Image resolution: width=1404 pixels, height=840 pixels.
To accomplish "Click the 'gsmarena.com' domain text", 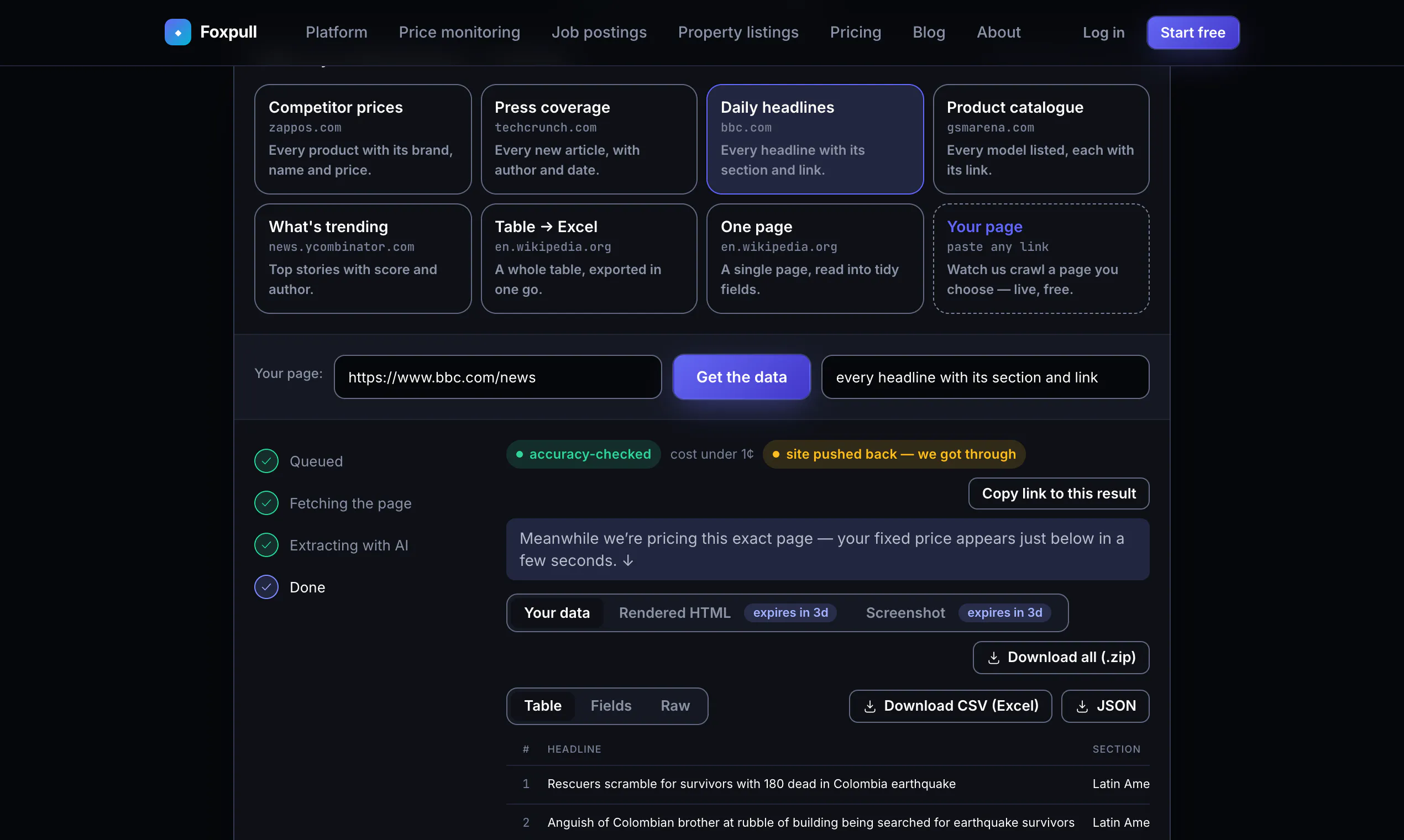I will (x=990, y=128).
